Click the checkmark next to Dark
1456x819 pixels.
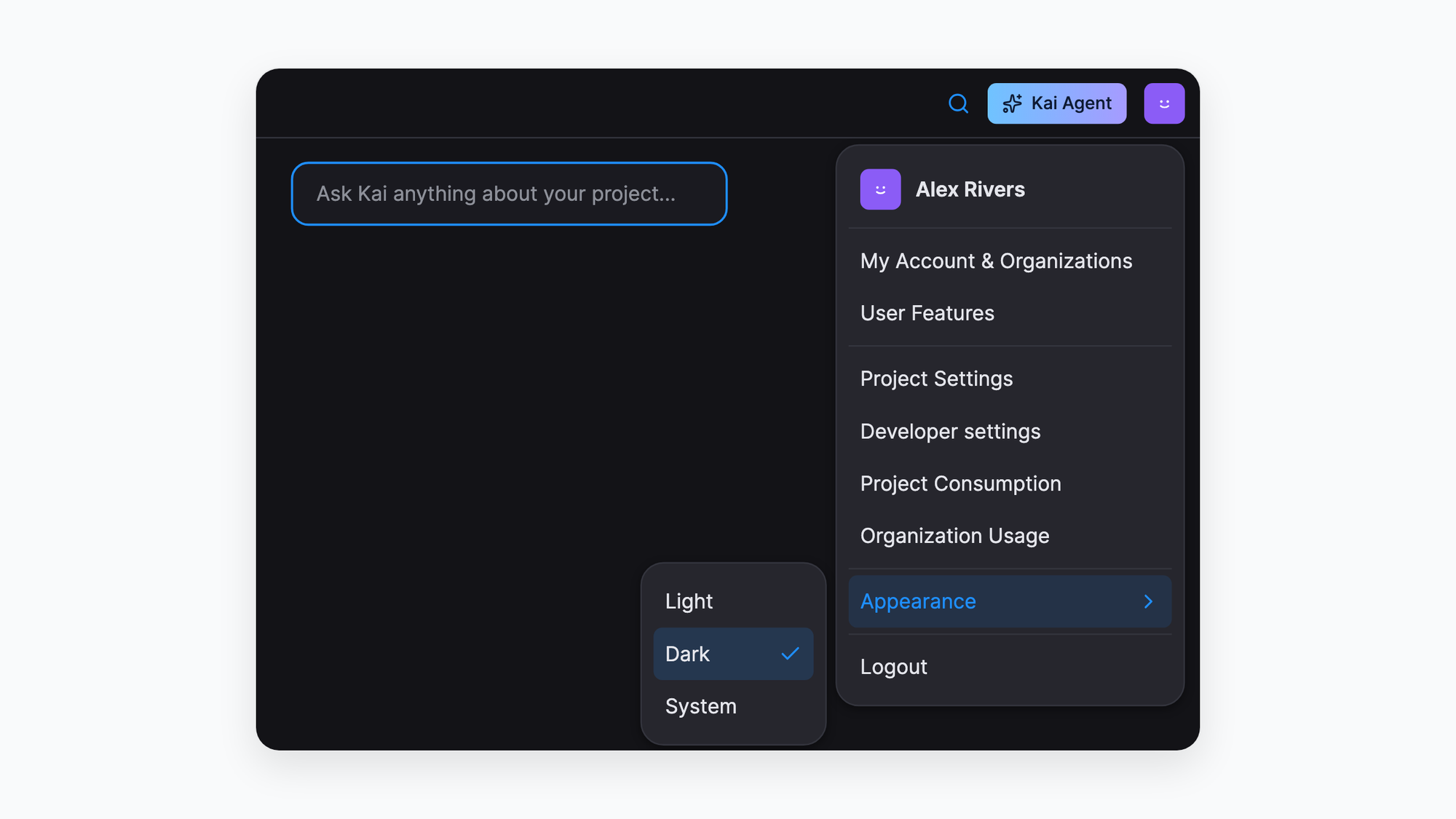pyautogui.click(x=790, y=654)
